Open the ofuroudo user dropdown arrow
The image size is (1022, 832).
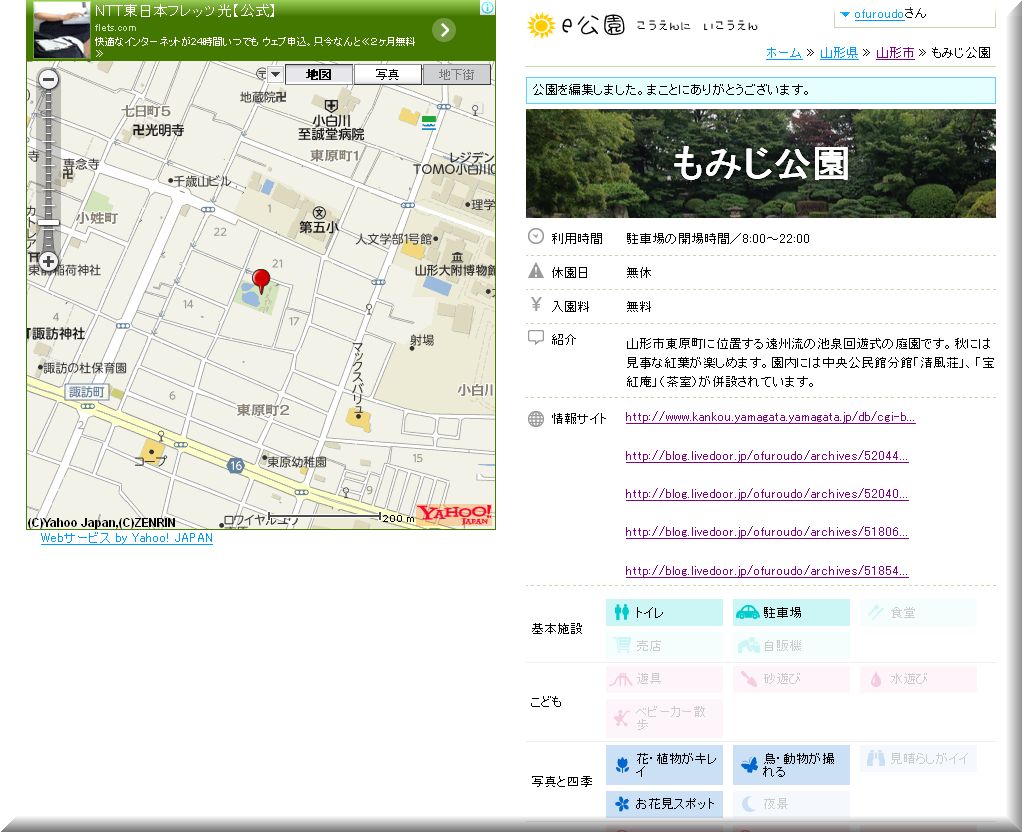[x=845, y=14]
